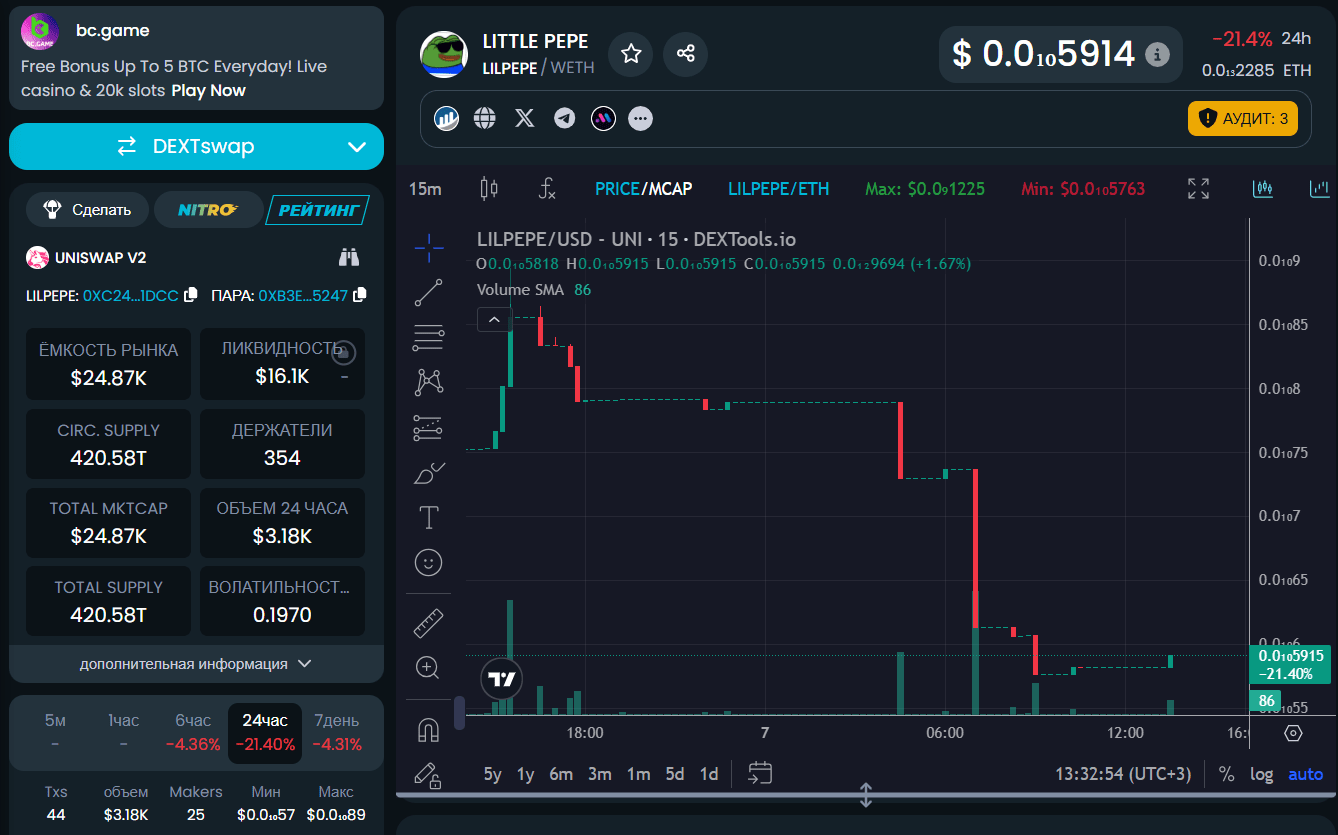This screenshot has width=1338, height=835.
Task: Open price info circle icon
Action: click(1157, 54)
